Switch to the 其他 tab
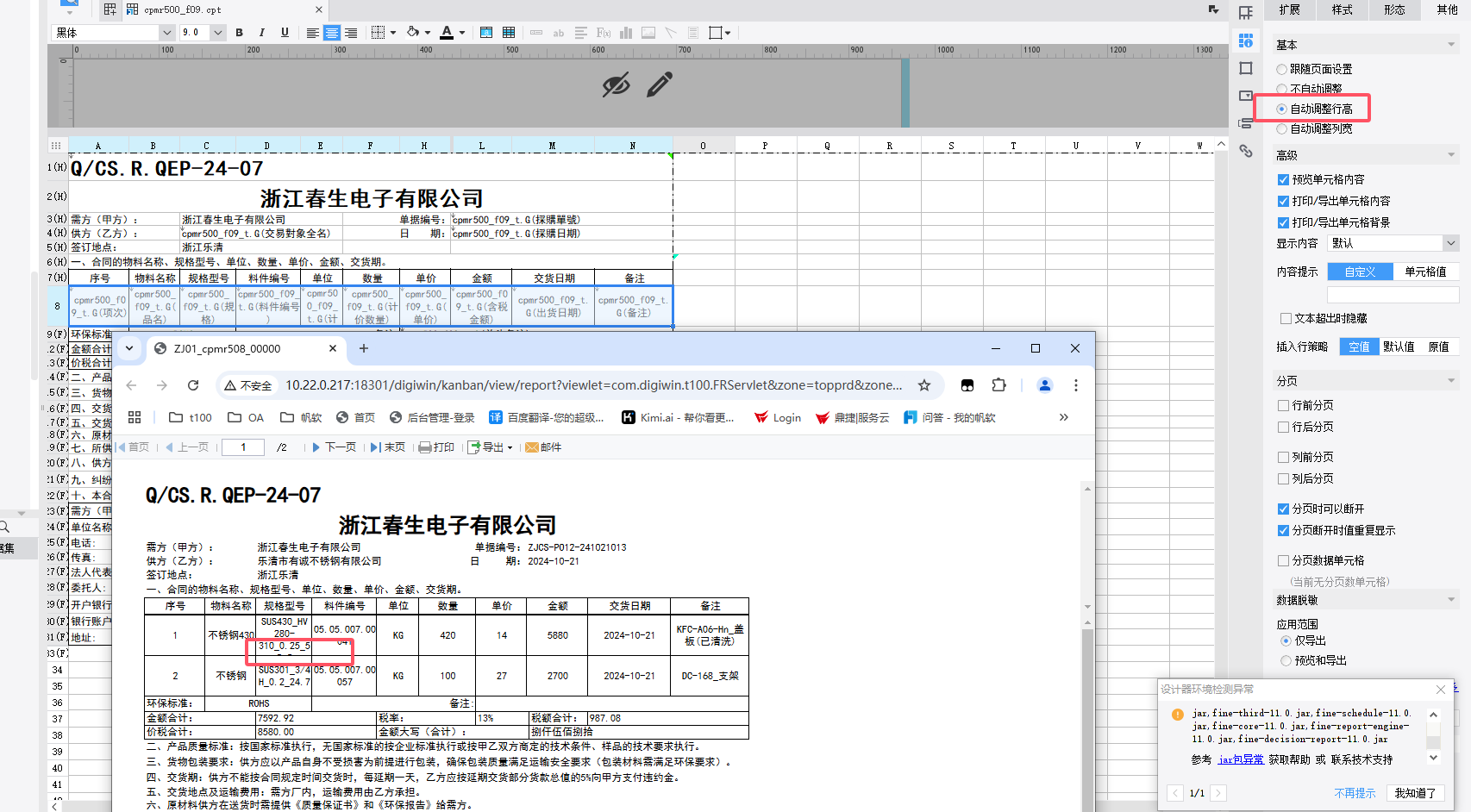Image resolution: width=1471 pixels, height=812 pixels. [x=1447, y=9]
